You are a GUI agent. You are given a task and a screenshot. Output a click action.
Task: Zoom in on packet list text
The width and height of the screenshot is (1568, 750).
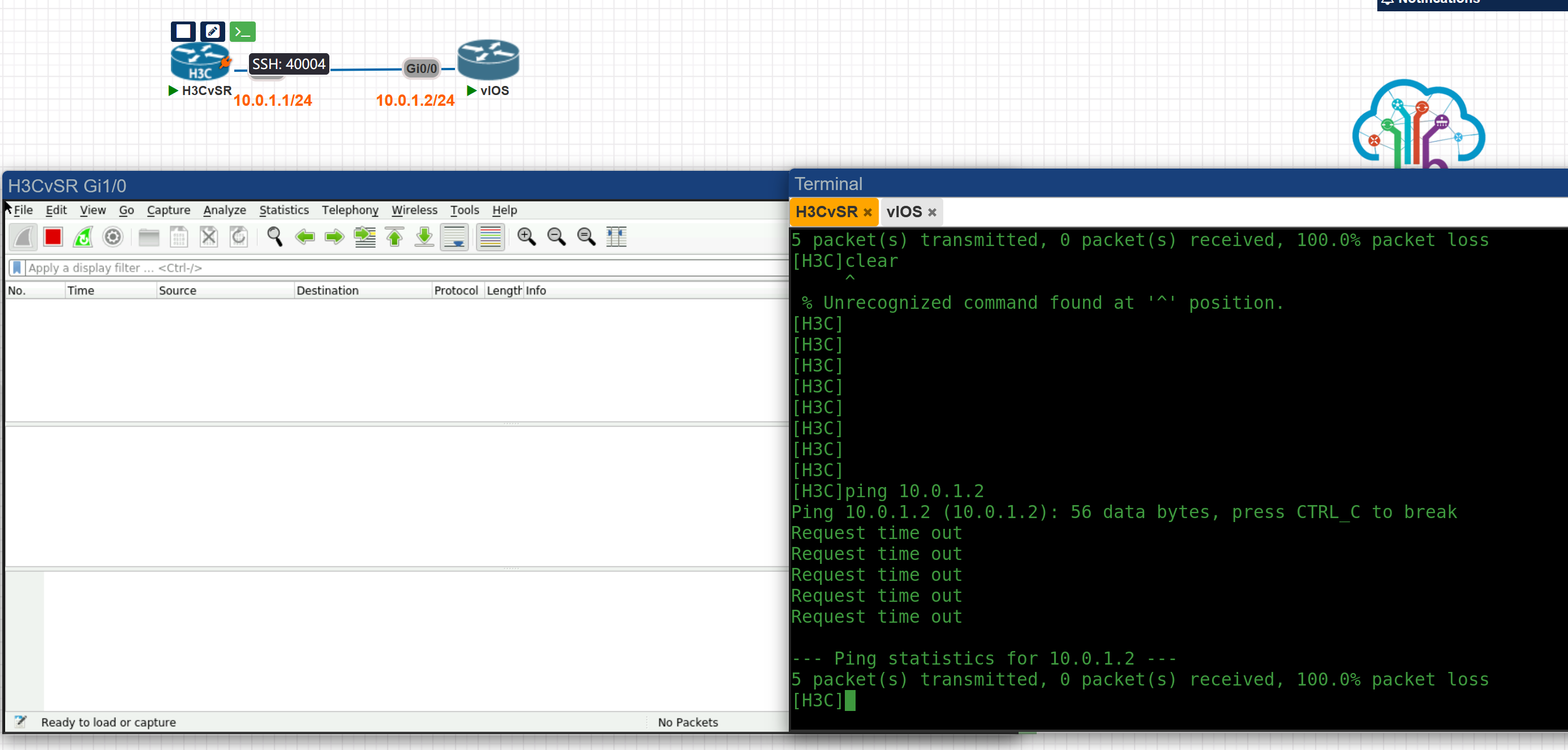click(x=526, y=236)
